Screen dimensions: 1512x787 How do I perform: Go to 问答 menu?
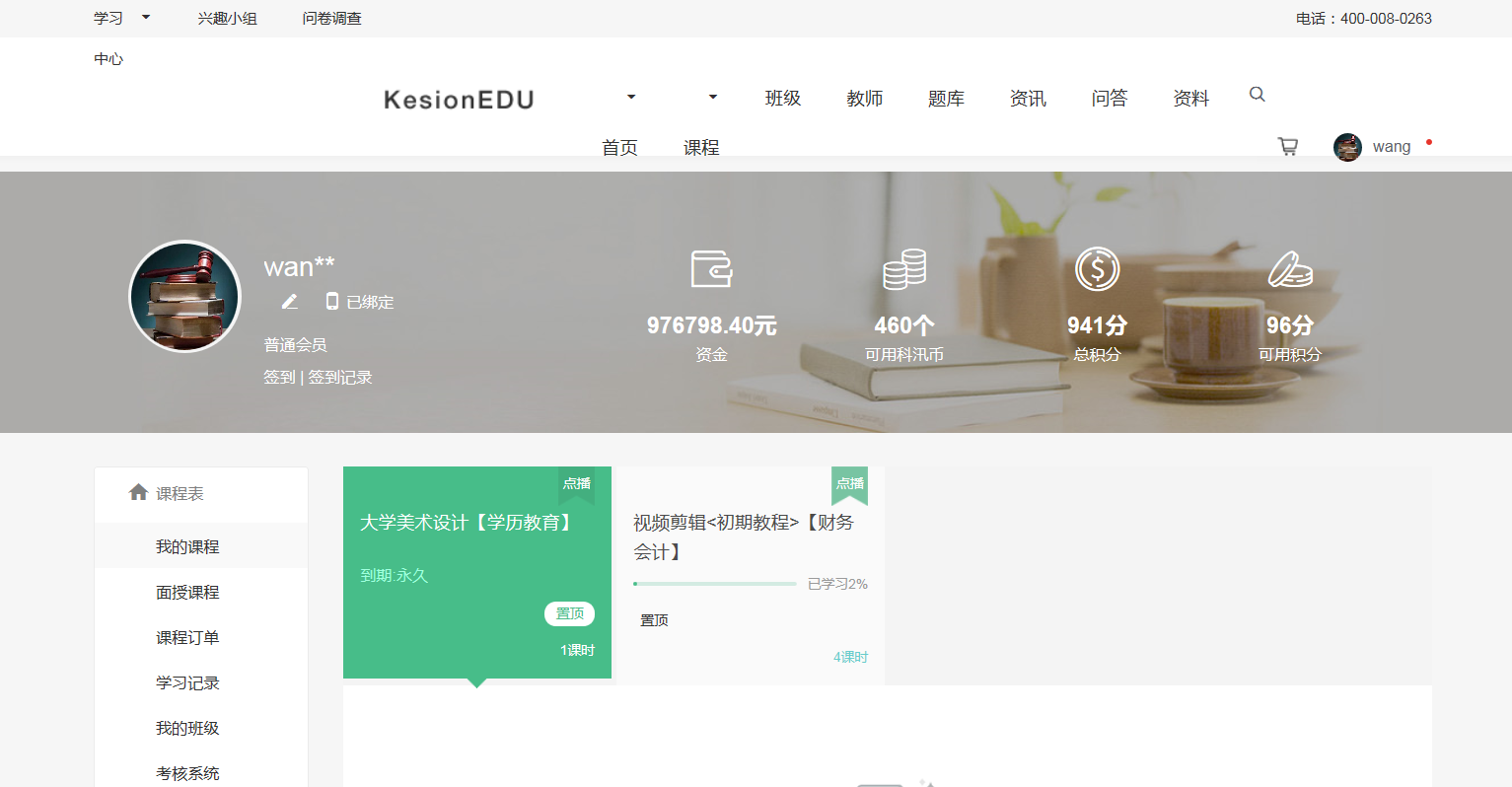1110,99
